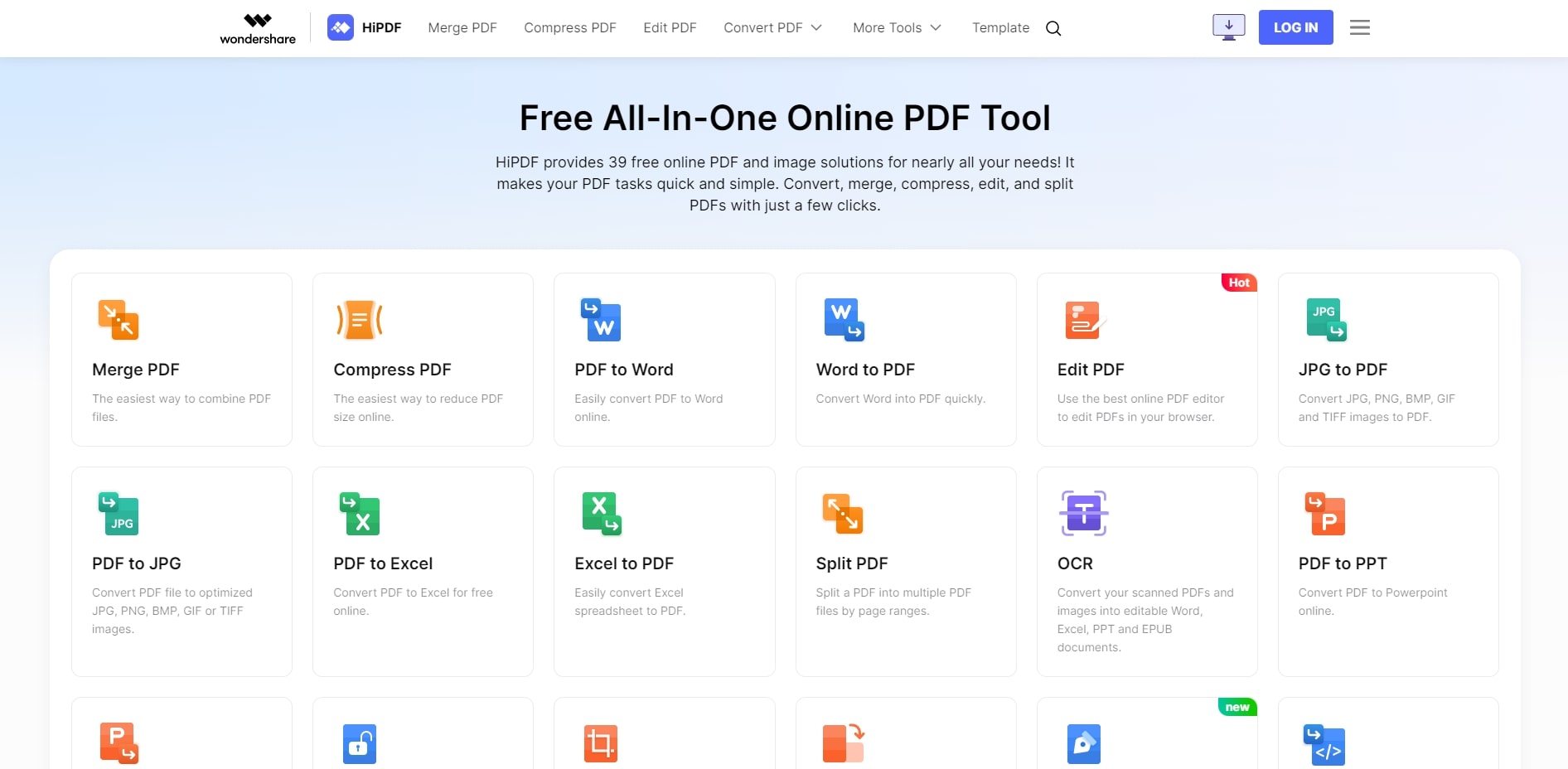Click 'The easiest way to combine PDF files.'

coord(181,408)
